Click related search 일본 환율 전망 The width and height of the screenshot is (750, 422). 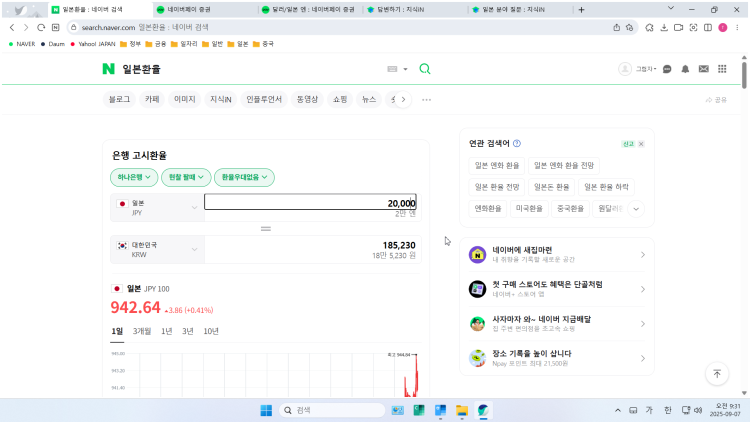click(x=497, y=187)
